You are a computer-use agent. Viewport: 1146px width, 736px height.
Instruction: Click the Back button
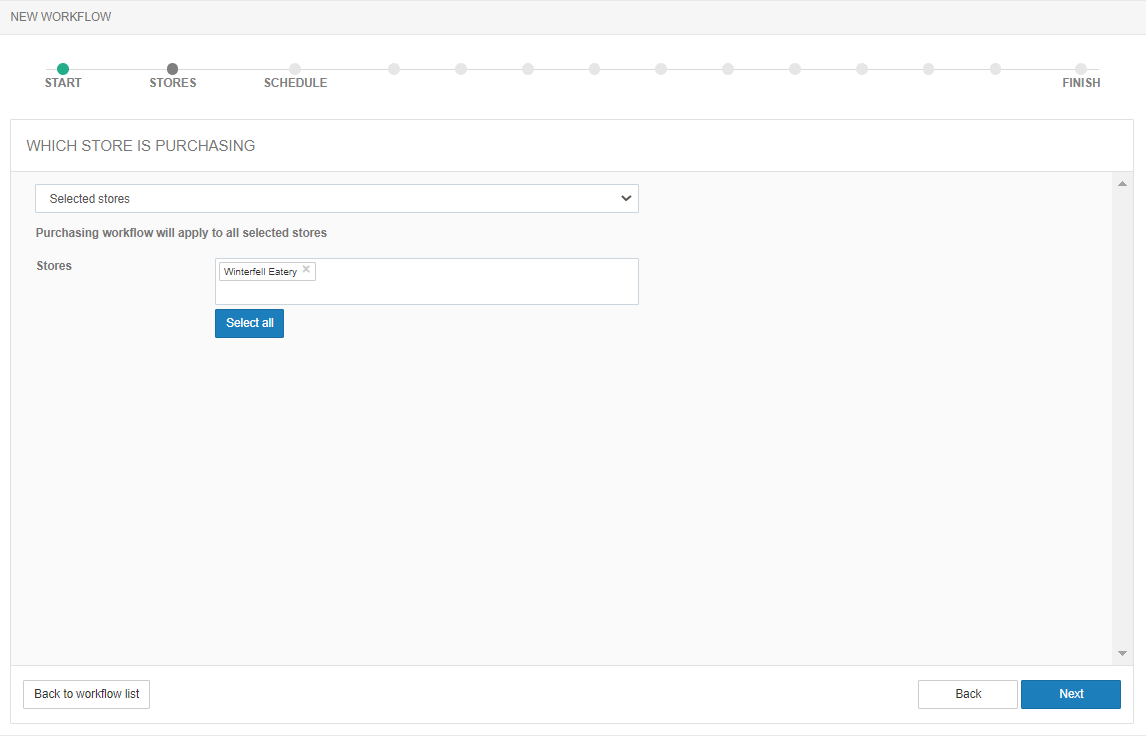click(x=967, y=694)
